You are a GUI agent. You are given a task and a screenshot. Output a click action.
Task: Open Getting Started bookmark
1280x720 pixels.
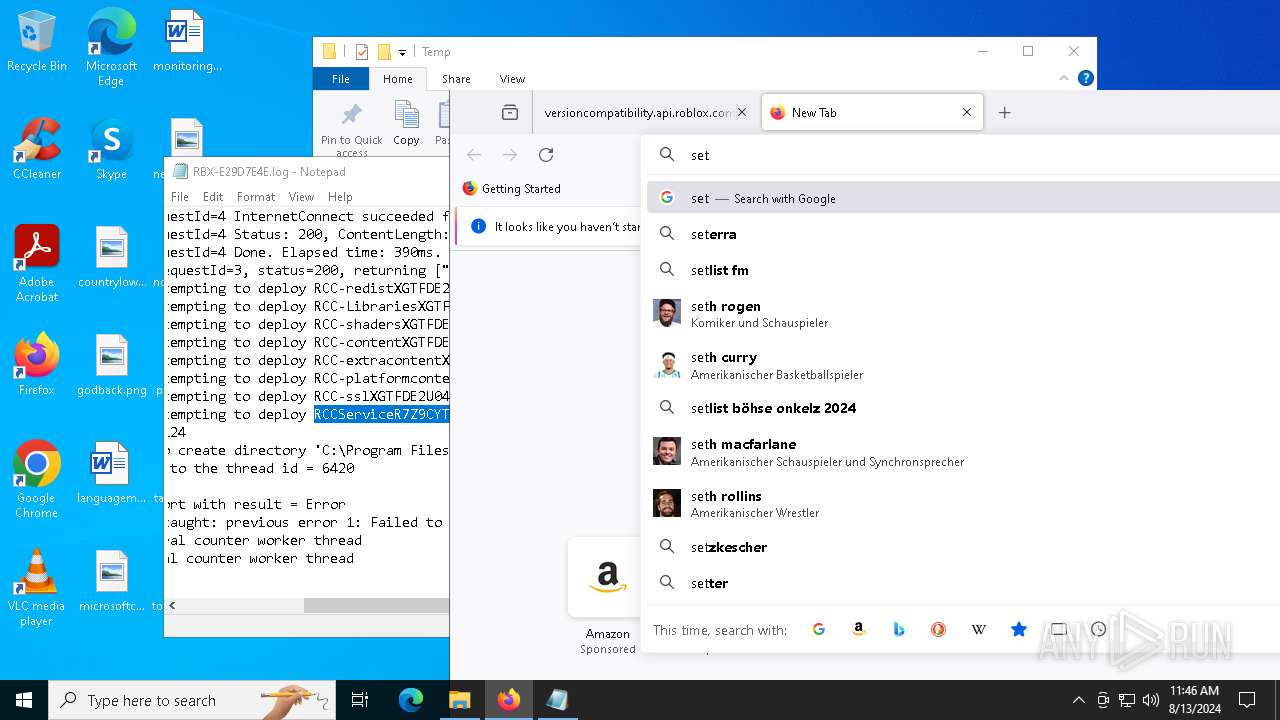tap(511, 189)
